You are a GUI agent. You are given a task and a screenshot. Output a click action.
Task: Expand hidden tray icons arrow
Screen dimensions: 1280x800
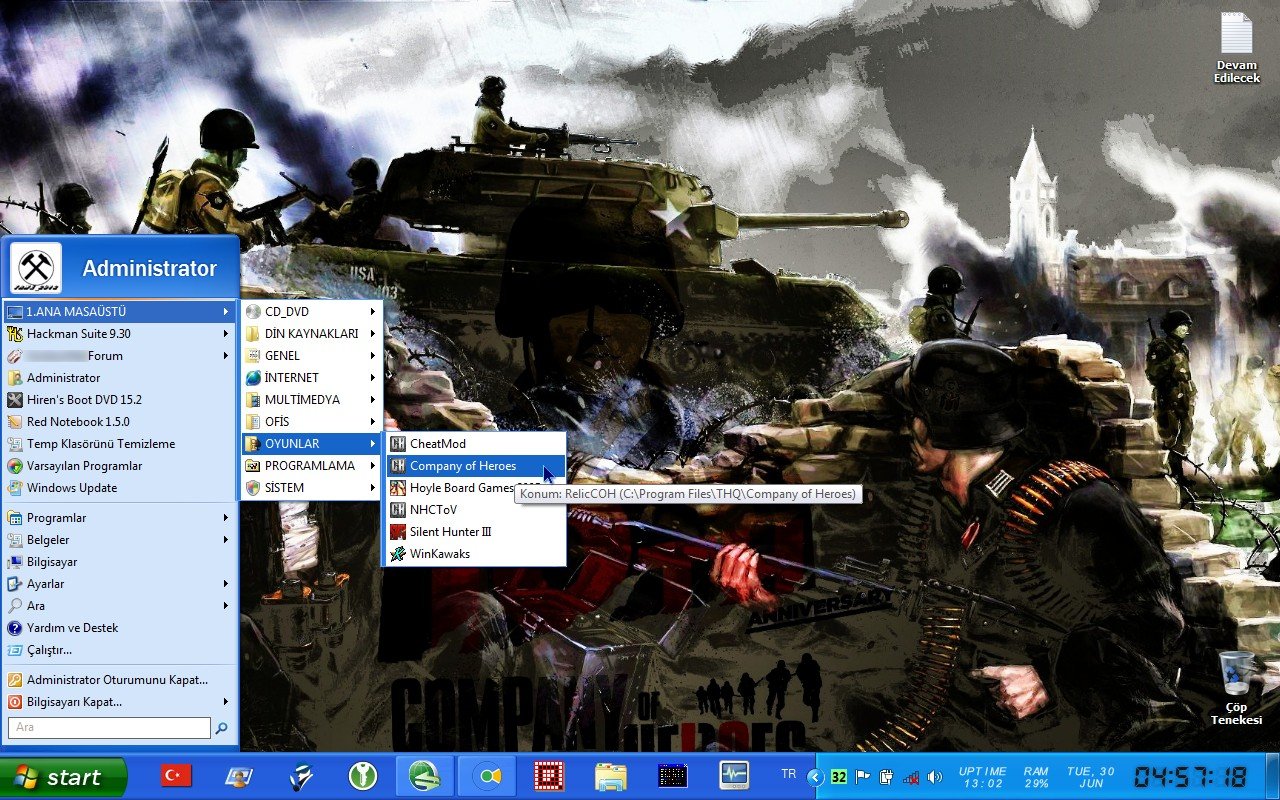click(x=815, y=777)
